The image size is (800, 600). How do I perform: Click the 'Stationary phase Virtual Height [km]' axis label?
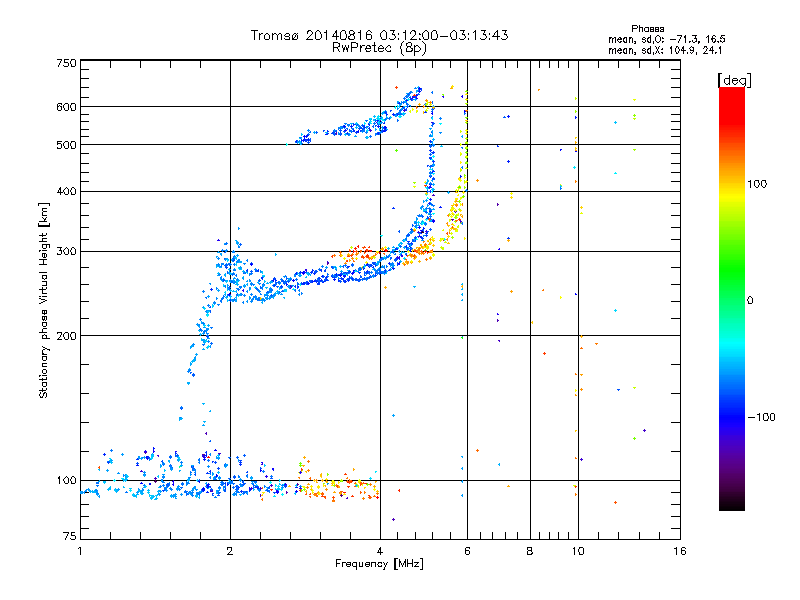[44, 300]
